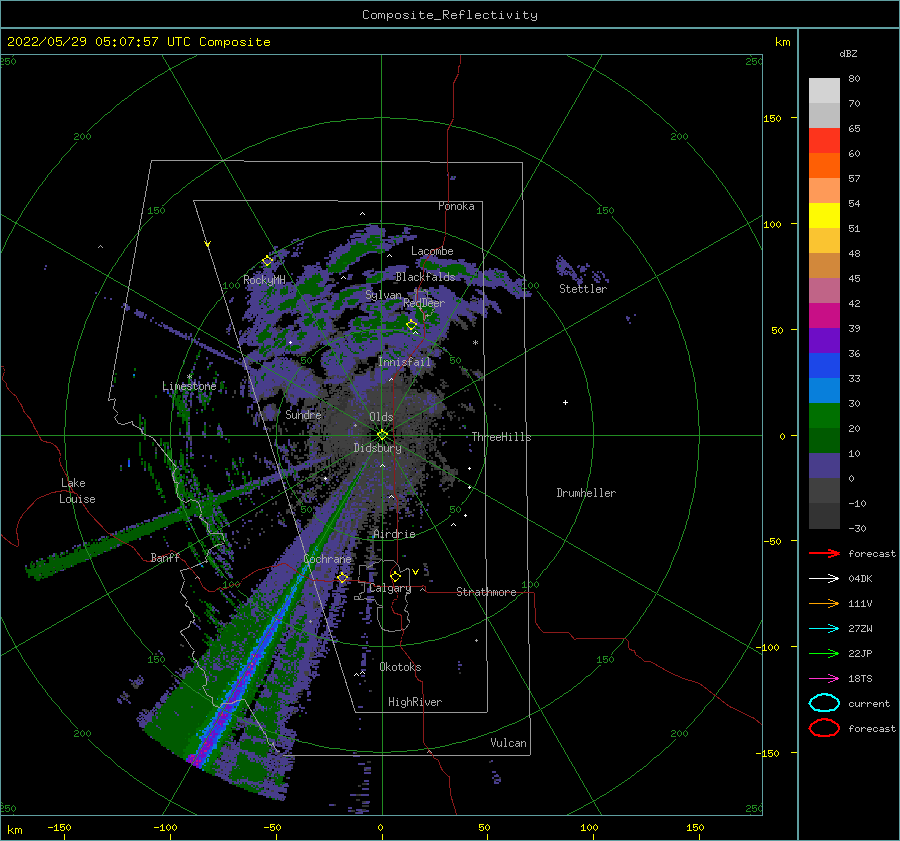Image resolution: width=900 pixels, height=841 pixels.
Task: Click the Lacombe town label
Action: (x=432, y=251)
